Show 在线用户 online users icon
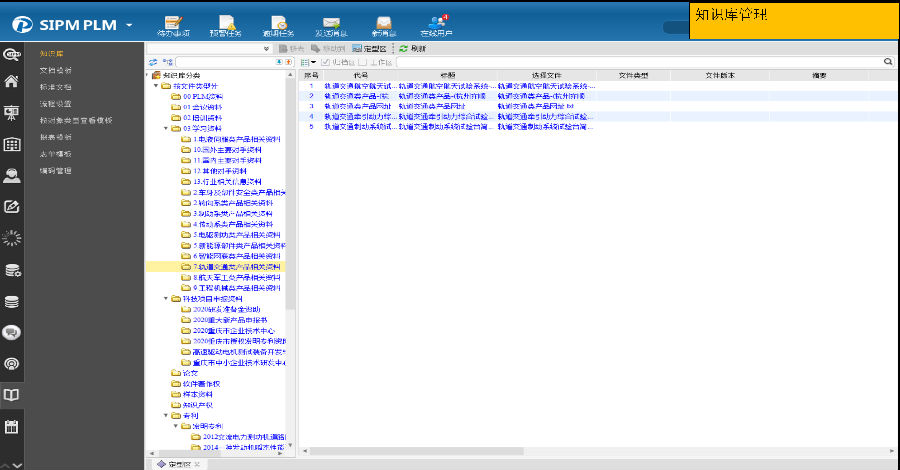This screenshot has width=900, height=470. (x=437, y=21)
